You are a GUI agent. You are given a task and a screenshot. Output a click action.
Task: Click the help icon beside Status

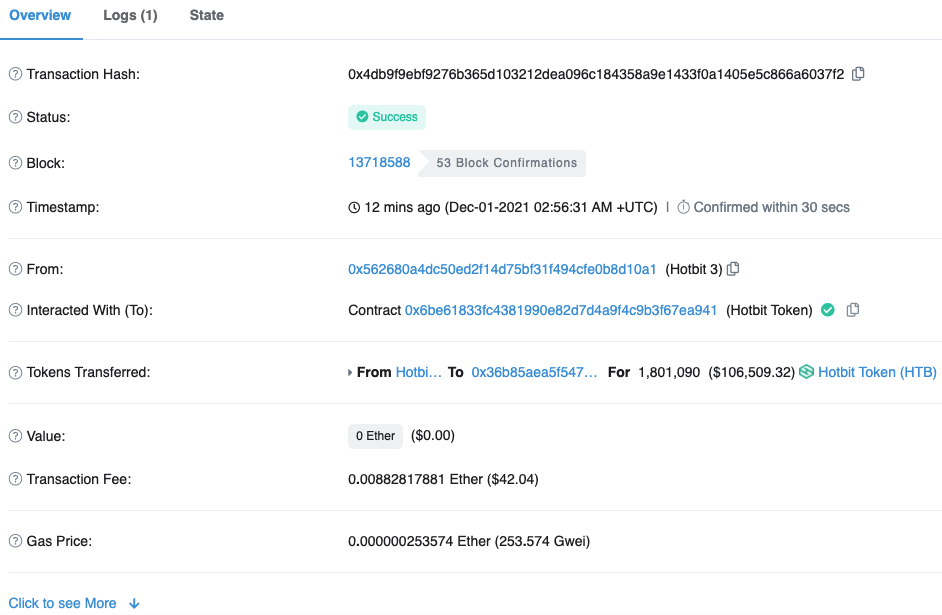15,117
